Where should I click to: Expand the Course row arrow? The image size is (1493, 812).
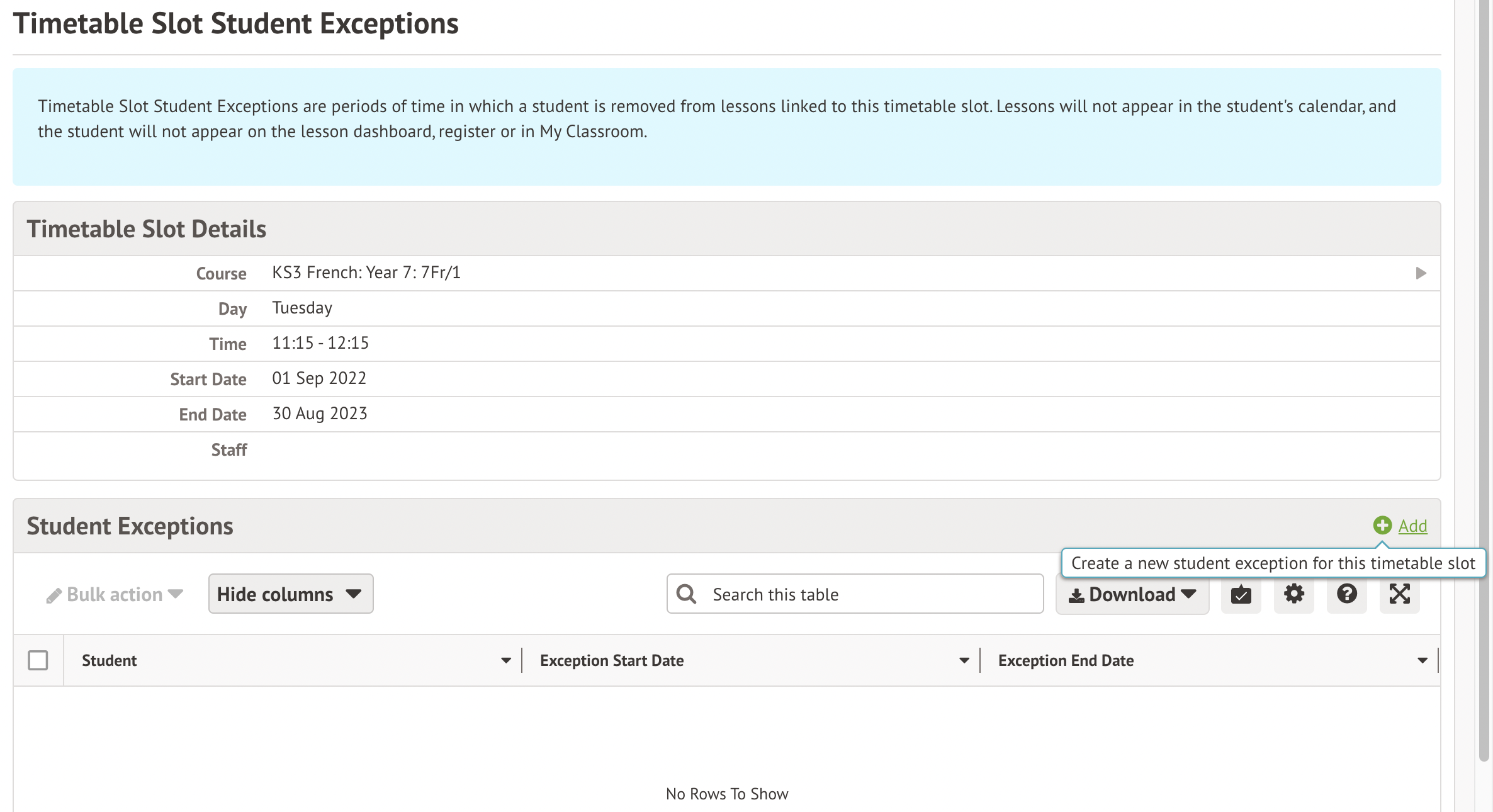pos(1421,273)
